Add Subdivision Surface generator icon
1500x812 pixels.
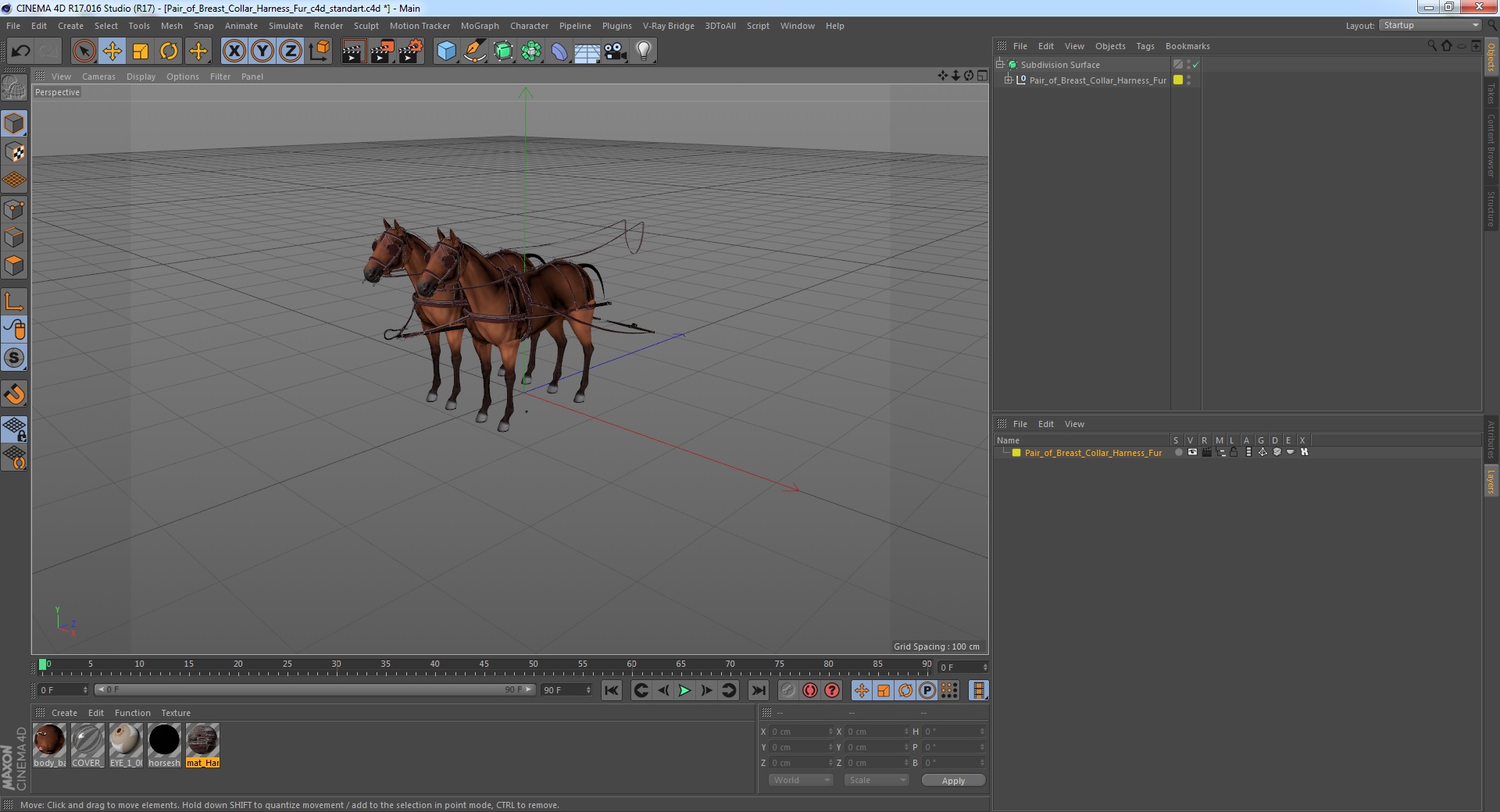(x=504, y=52)
